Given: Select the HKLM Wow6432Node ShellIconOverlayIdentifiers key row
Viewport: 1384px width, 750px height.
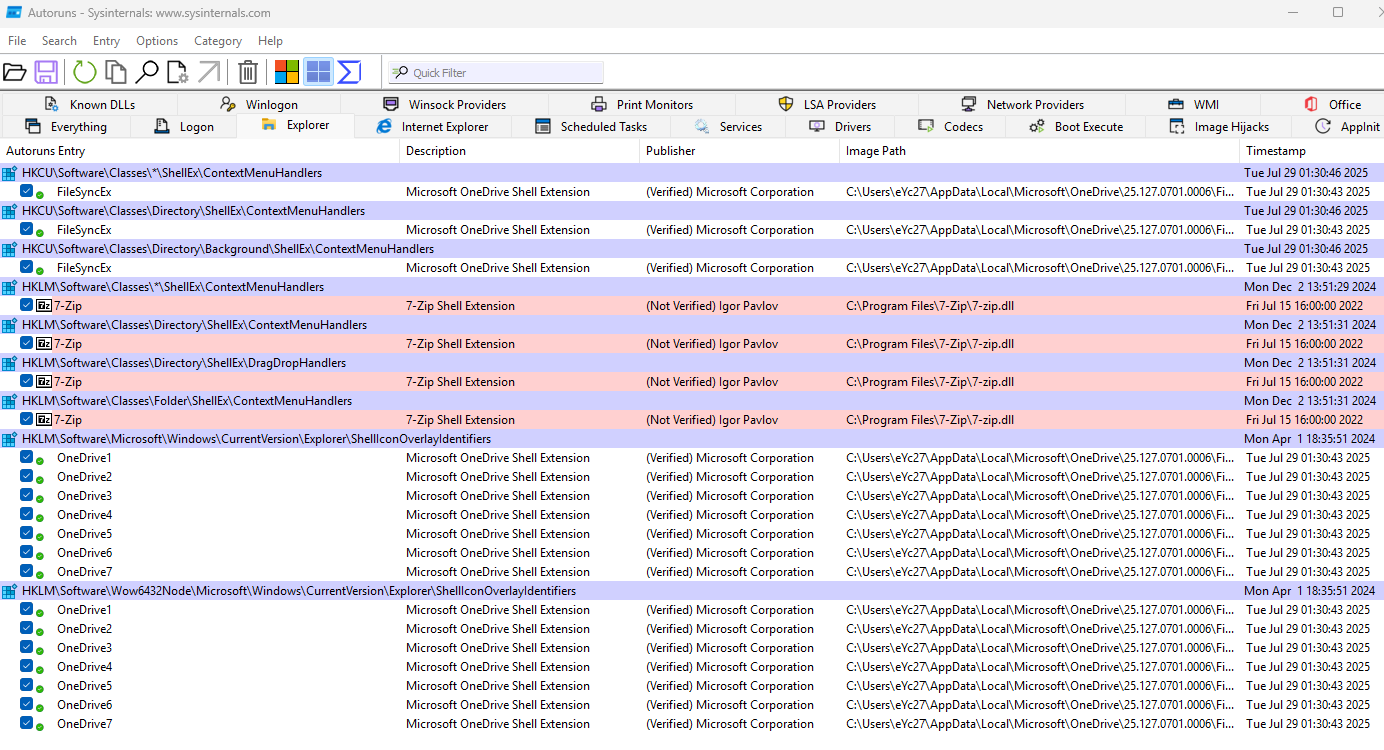Looking at the screenshot, I should [692, 591].
